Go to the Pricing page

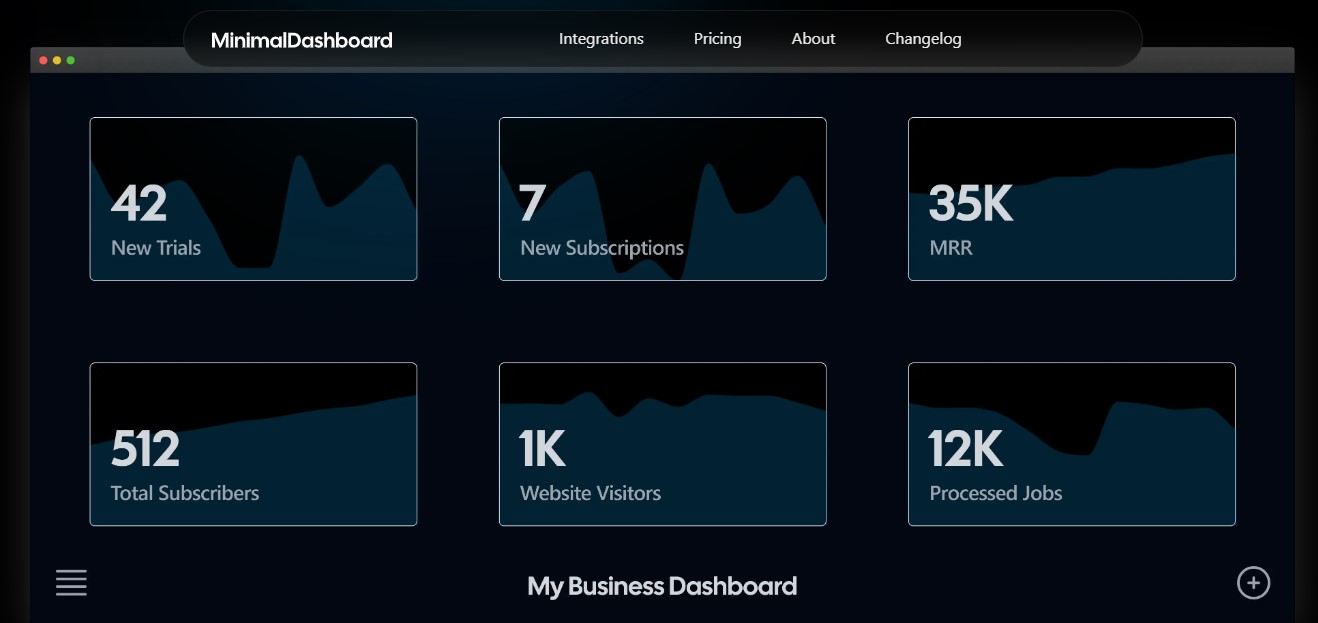pyautogui.click(x=717, y=39)
